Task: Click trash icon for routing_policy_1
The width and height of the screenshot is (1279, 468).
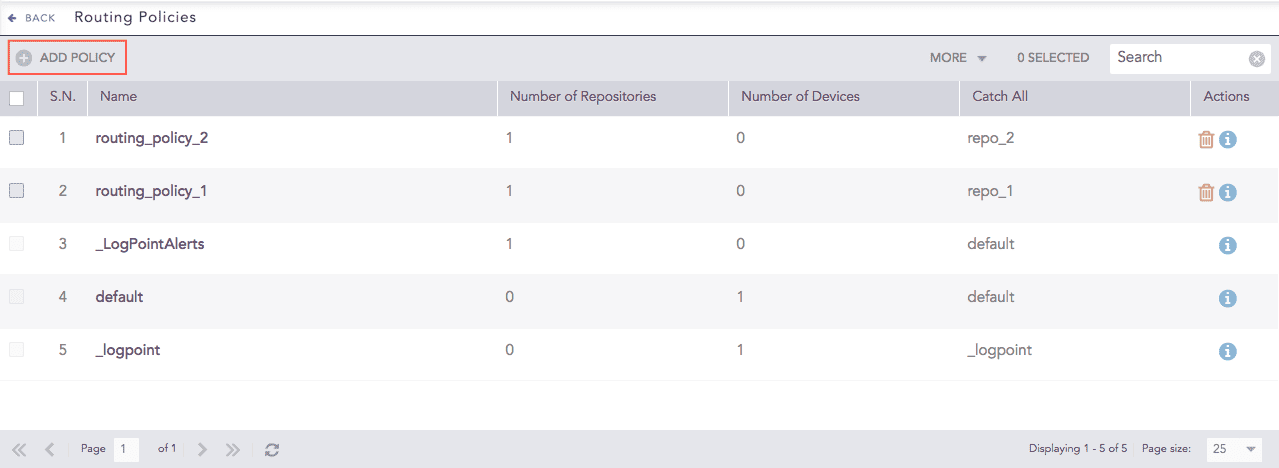Action: [x=1206, y=192]
